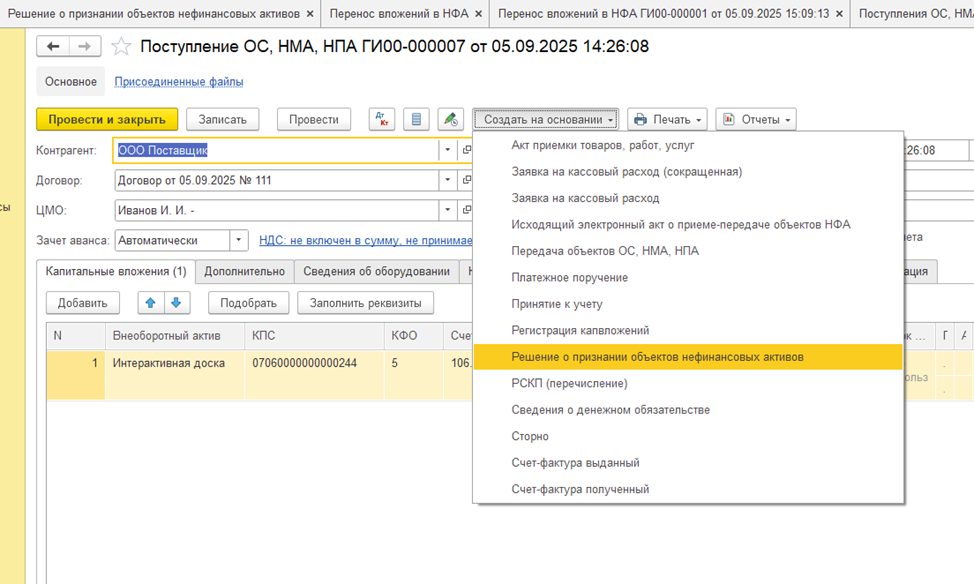Image resolution: width=974 pixels, height=584 pixels.
Task: Select Платежное поручение menu item
Action: (688, 278)
